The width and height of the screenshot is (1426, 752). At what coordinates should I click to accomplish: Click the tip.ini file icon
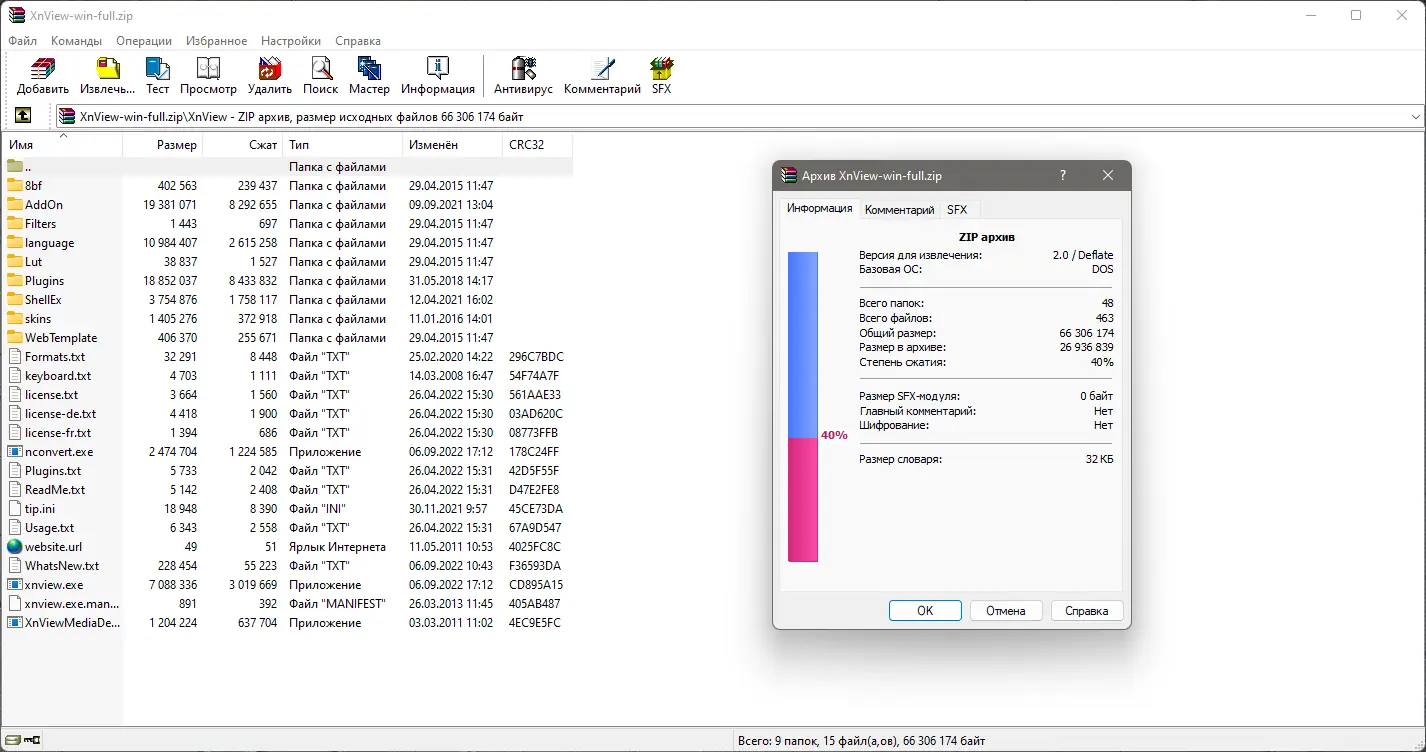click(x=15, y=509)
